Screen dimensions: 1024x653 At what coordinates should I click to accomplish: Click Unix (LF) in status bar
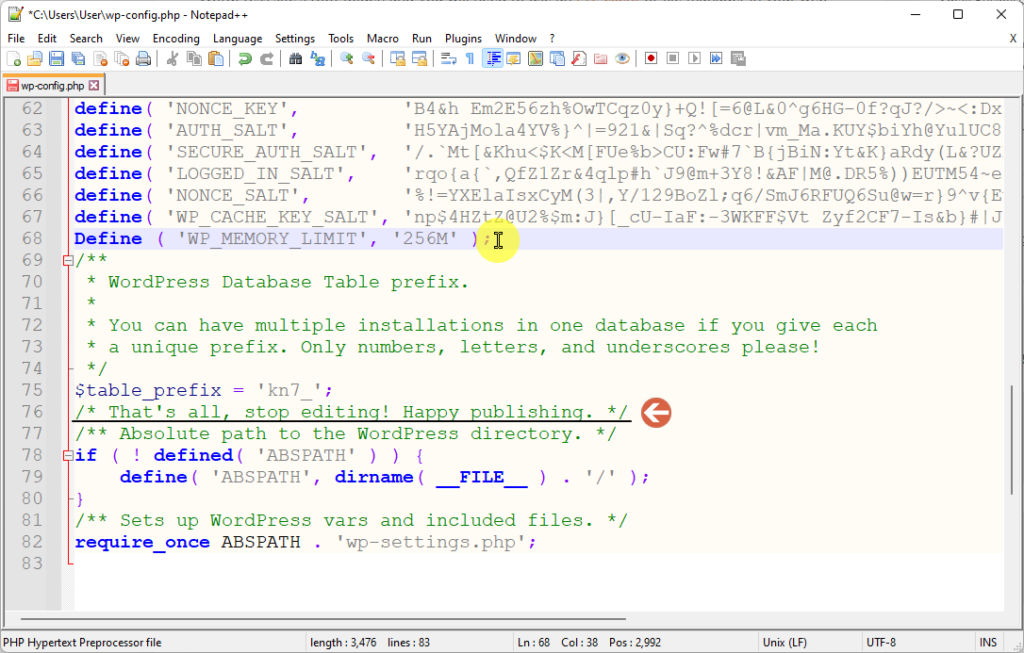point(785,643)
